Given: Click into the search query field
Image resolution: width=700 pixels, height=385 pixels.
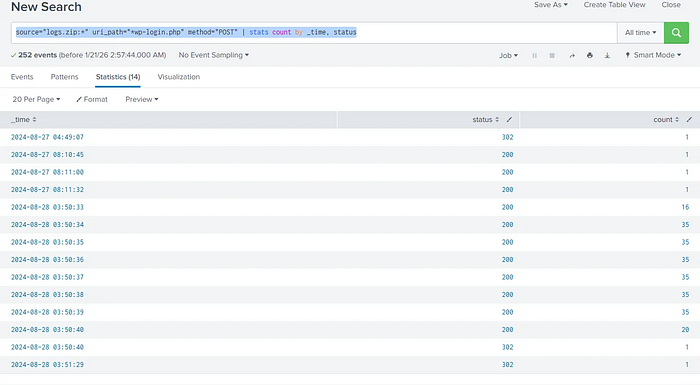Looking at the screenshot, I should [x=314, y=33].
